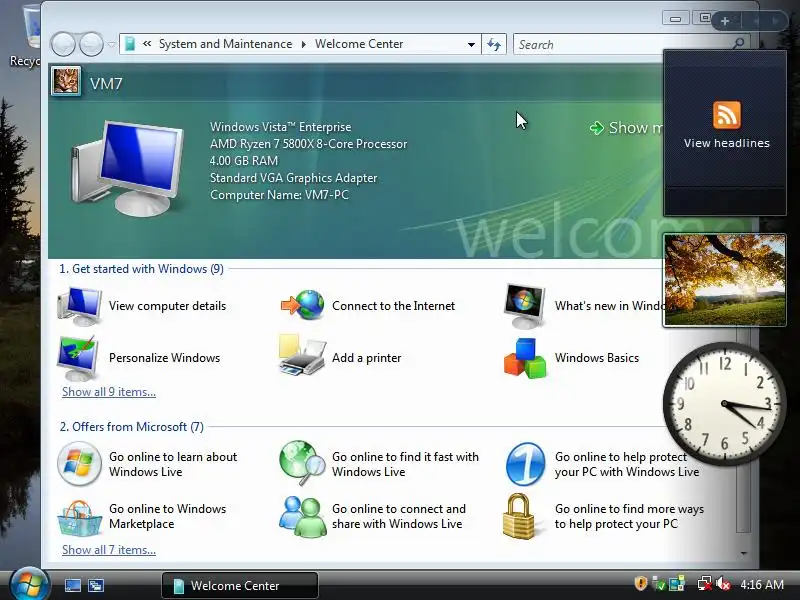
Task: Click the gold padlock protect PC icon
Action: click(x=518, y=516)
